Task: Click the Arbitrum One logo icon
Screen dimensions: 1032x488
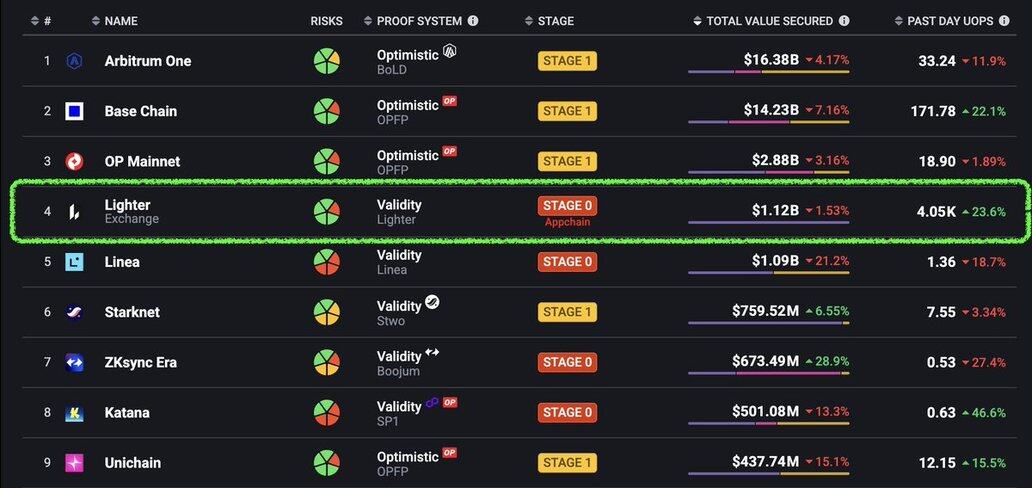Action: pos(74,61)
